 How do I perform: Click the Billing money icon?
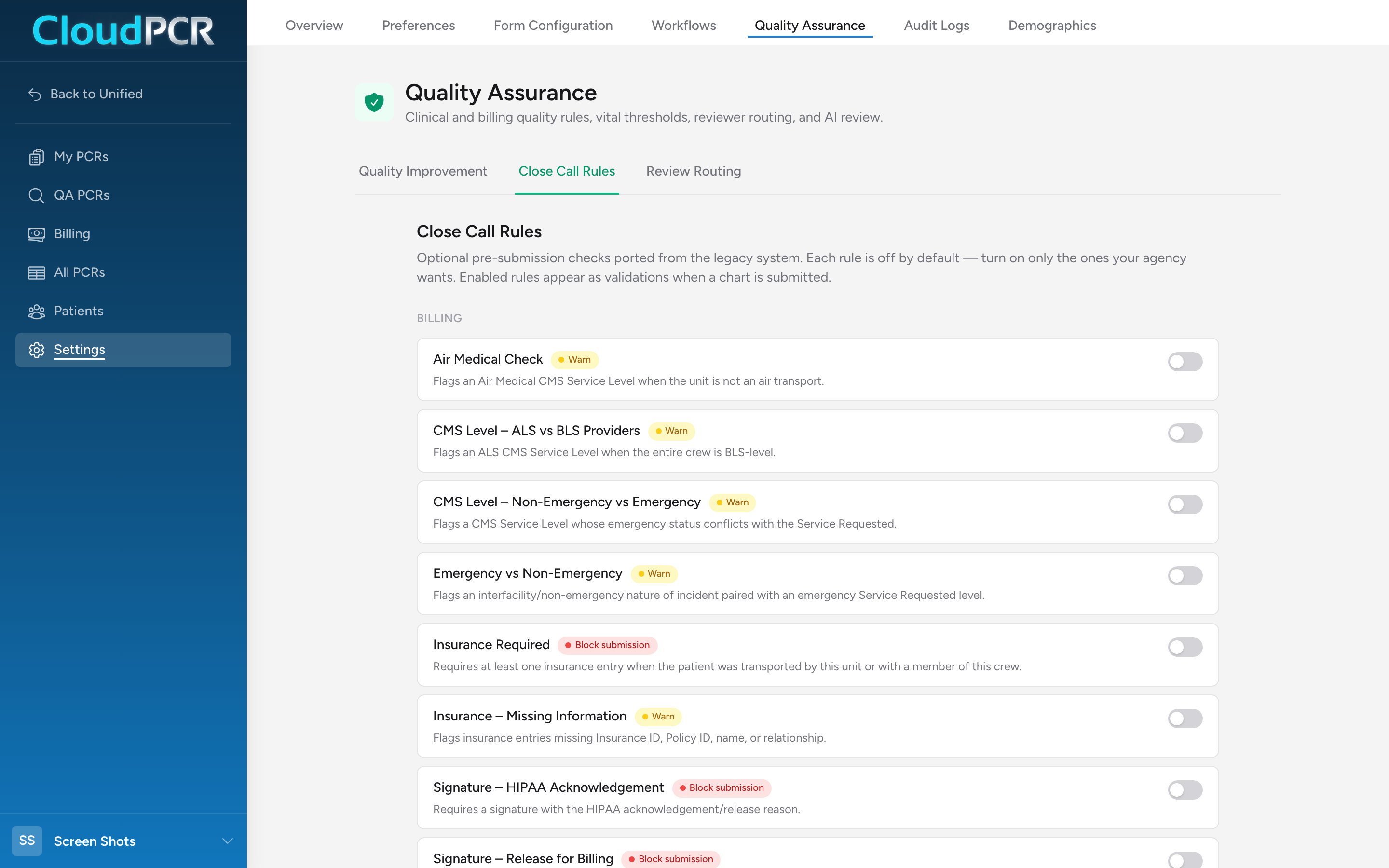[36, 234]
